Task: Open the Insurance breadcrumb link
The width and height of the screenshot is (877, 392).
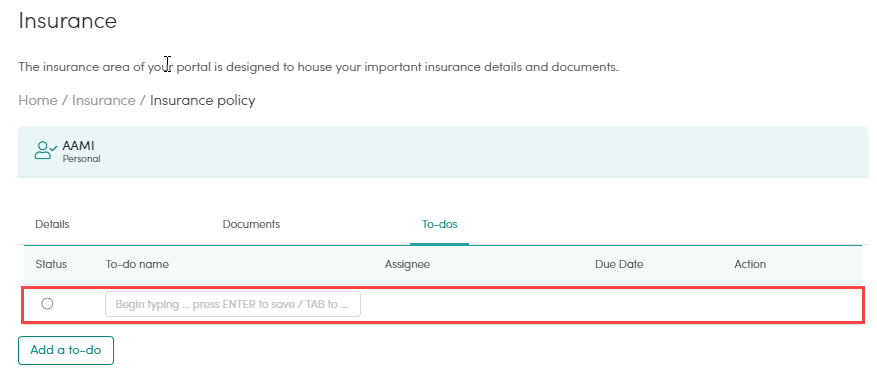Action: click(x=103, y=101)
